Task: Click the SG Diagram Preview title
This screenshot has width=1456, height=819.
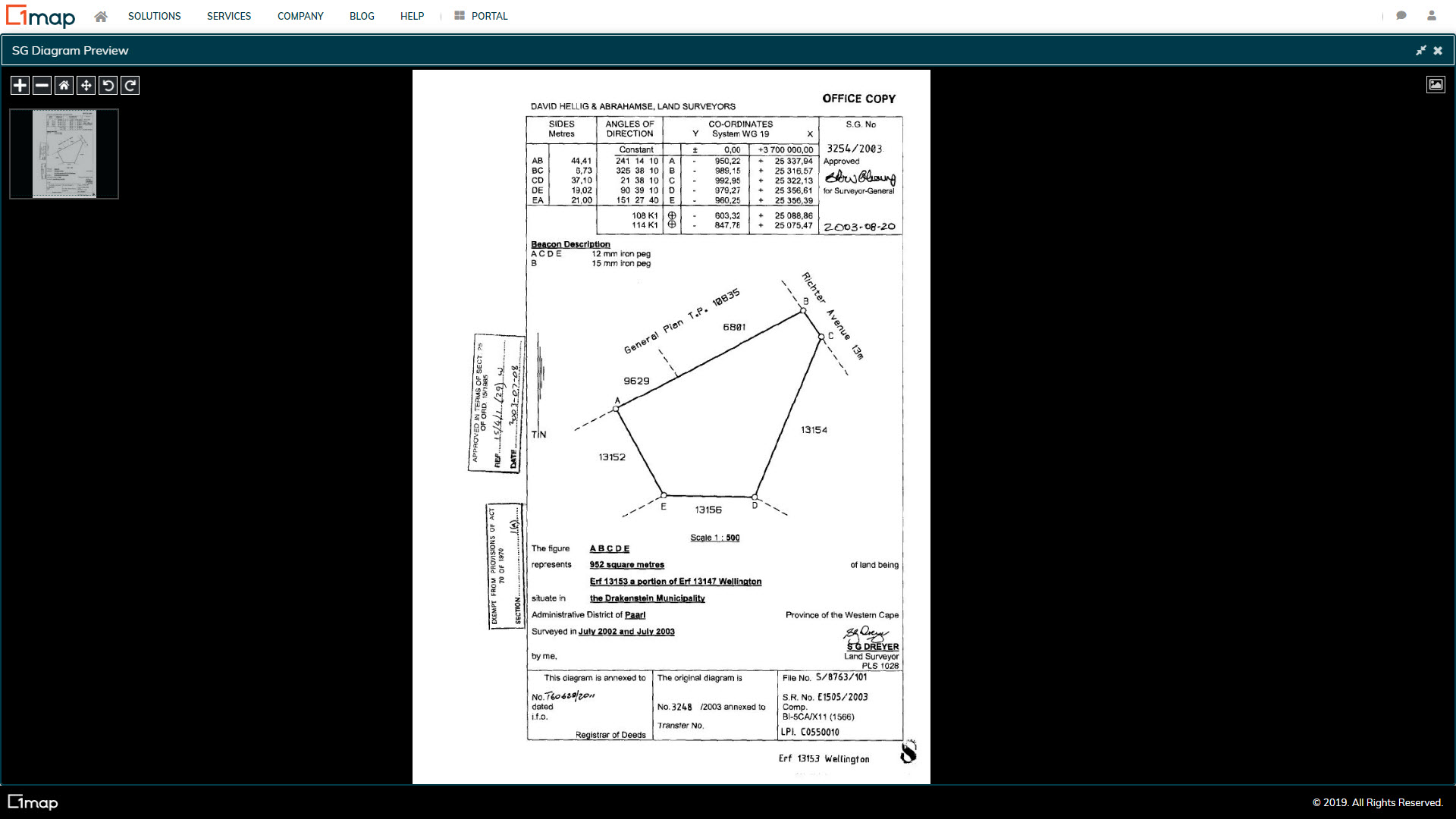Action: tap(70, 51)
